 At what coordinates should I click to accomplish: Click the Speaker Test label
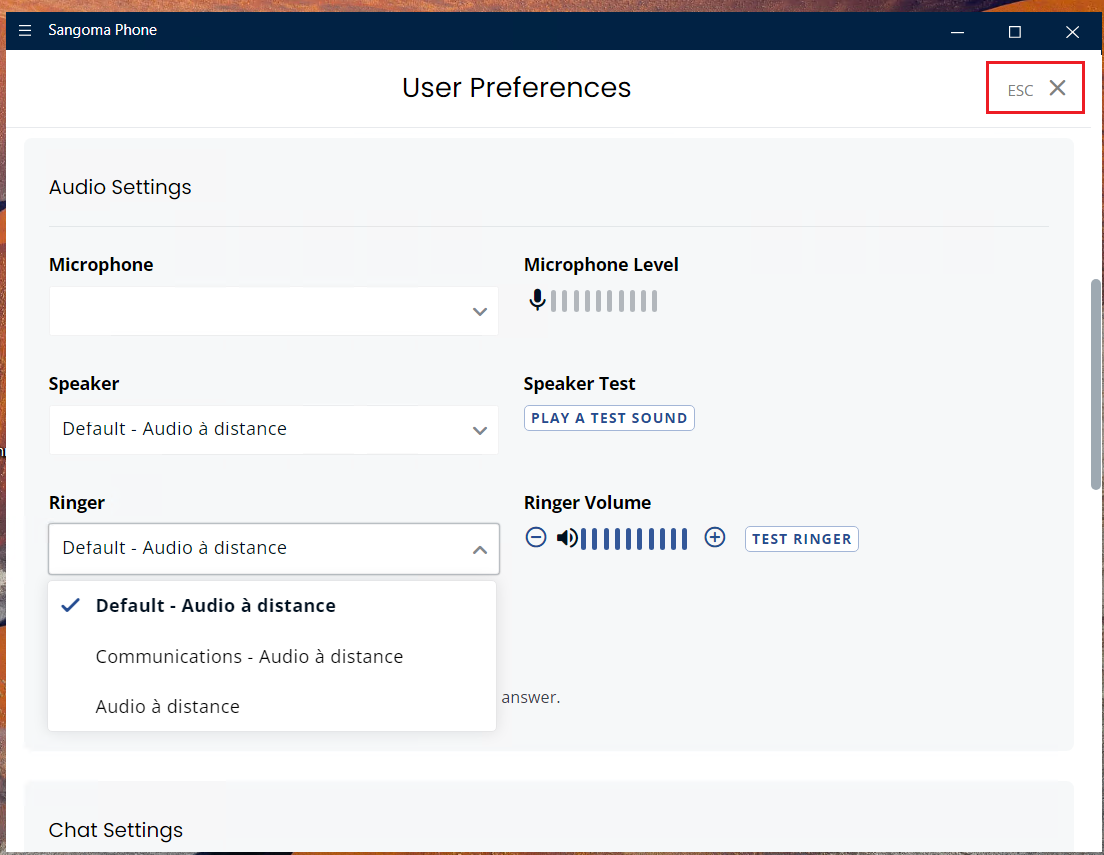(579, 384)
